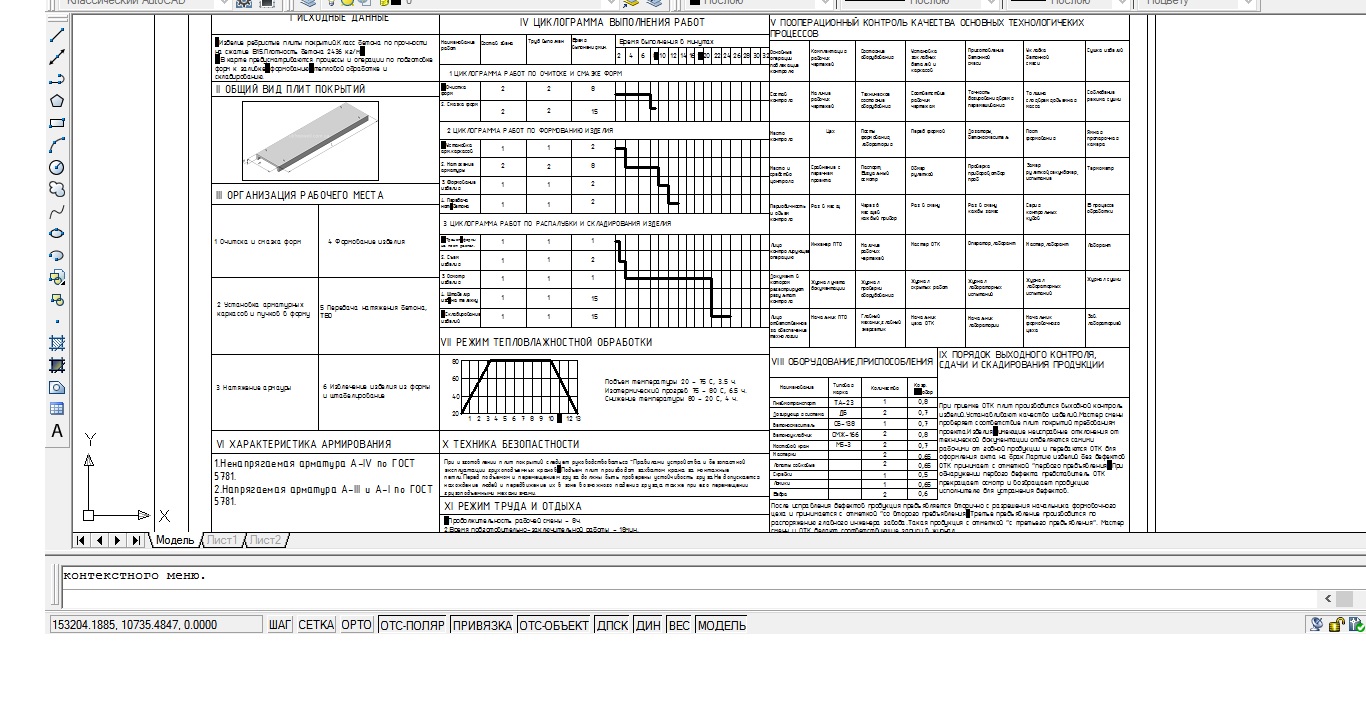Select the Arc tool
Screen dimensions: 1366x728
tap(57, 145)
